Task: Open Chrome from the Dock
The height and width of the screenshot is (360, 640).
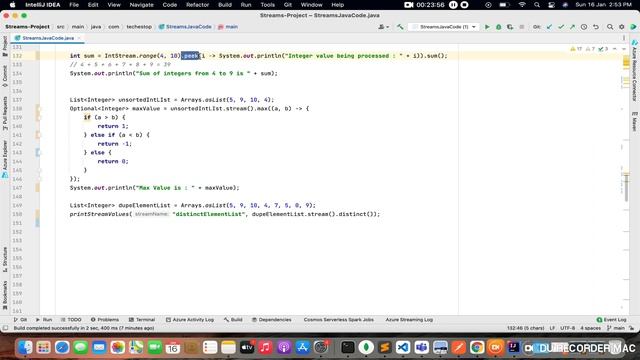Action: tap(477, 347)
